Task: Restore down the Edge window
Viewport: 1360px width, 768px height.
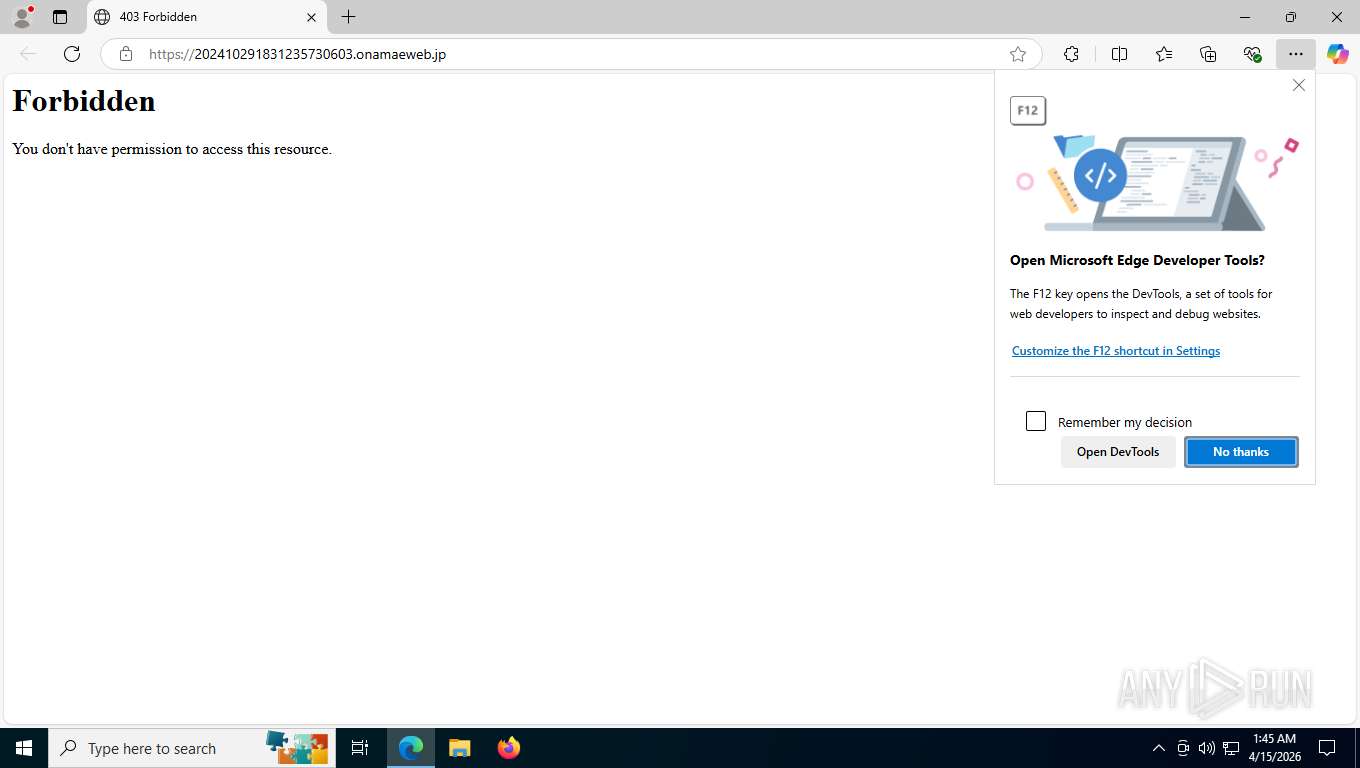Action: (x=1291, y=17)
